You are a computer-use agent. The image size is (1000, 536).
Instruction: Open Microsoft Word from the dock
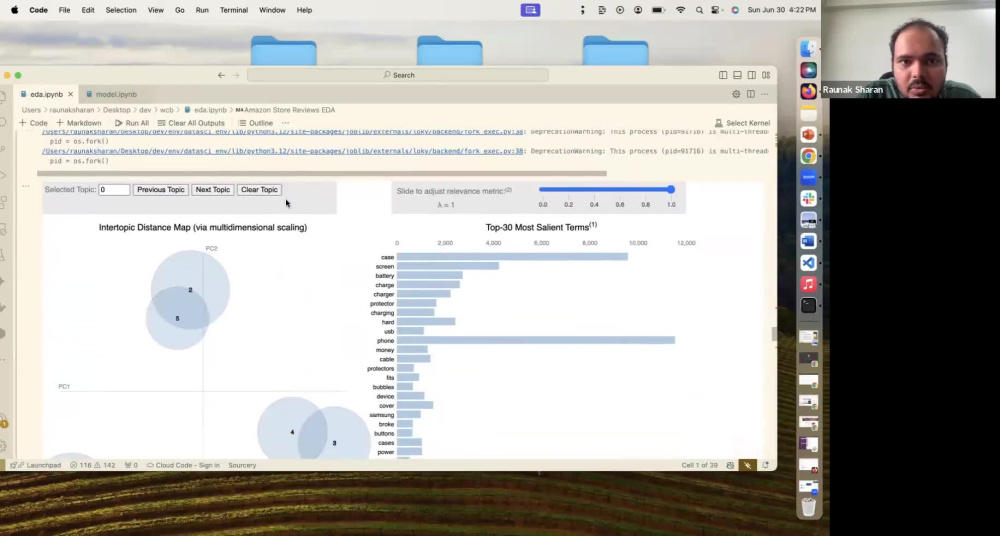808,241
